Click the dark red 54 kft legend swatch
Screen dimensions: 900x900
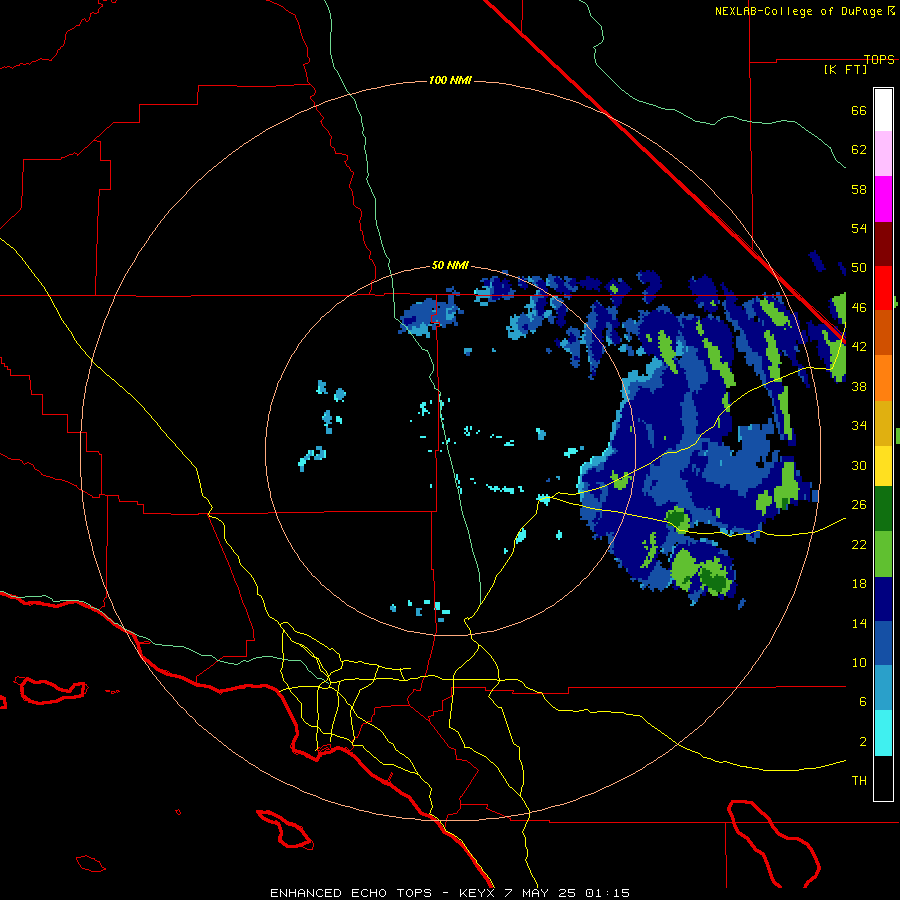pos(883,243)
